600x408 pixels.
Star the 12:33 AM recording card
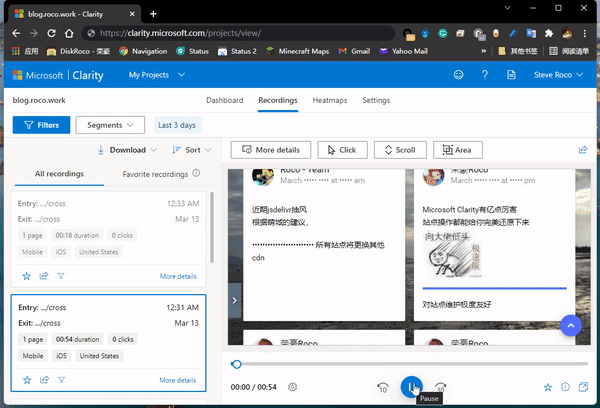(27, 276)
